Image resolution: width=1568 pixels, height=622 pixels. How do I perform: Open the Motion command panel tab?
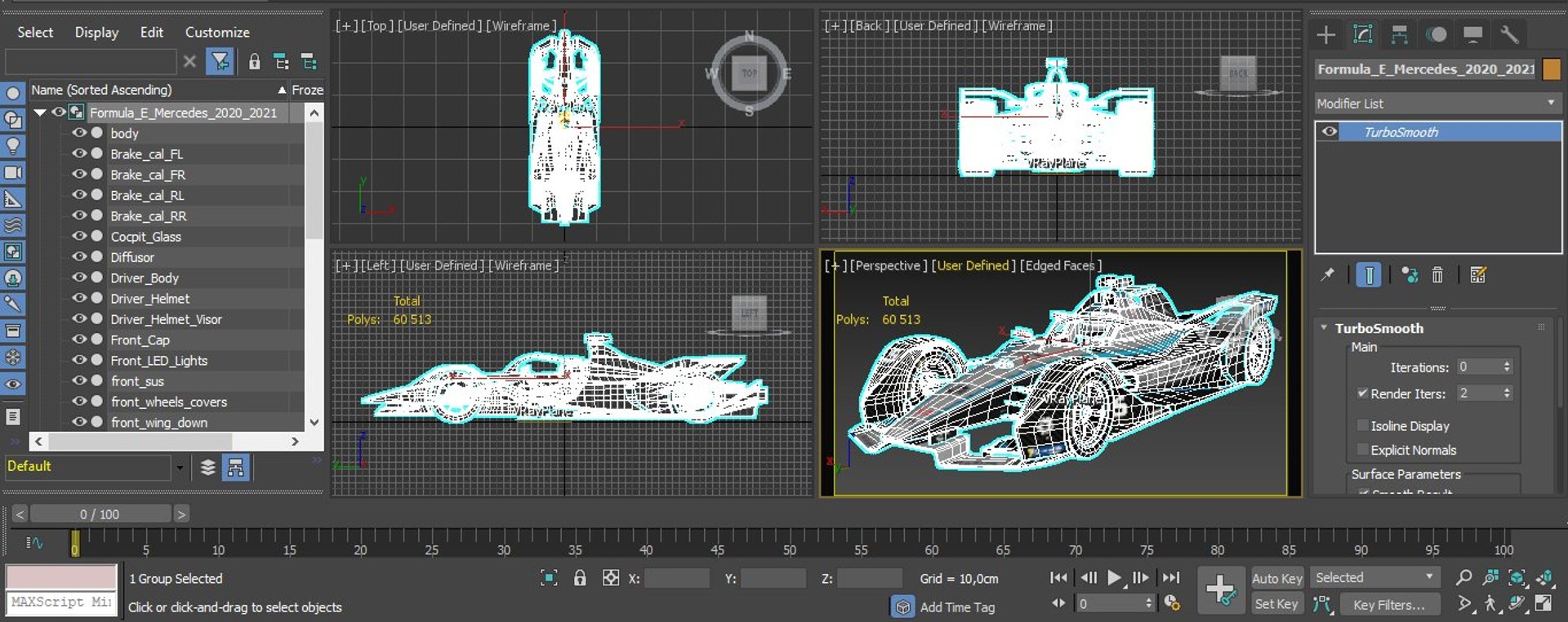[1436, 34]
